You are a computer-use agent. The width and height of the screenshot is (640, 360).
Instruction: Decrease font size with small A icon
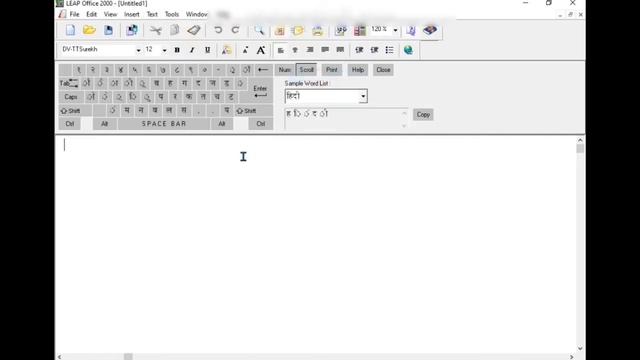(x=245, y=50)
